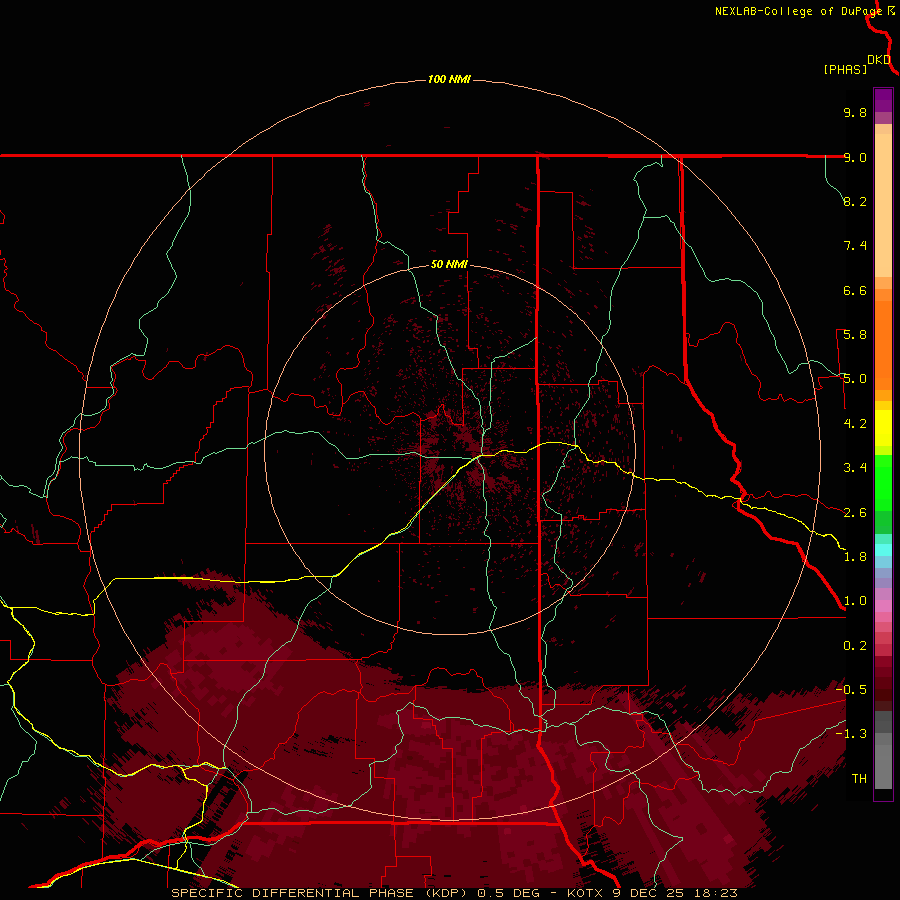
Task: Click the 50 NMI range ring label
Action: click(449, 264)
